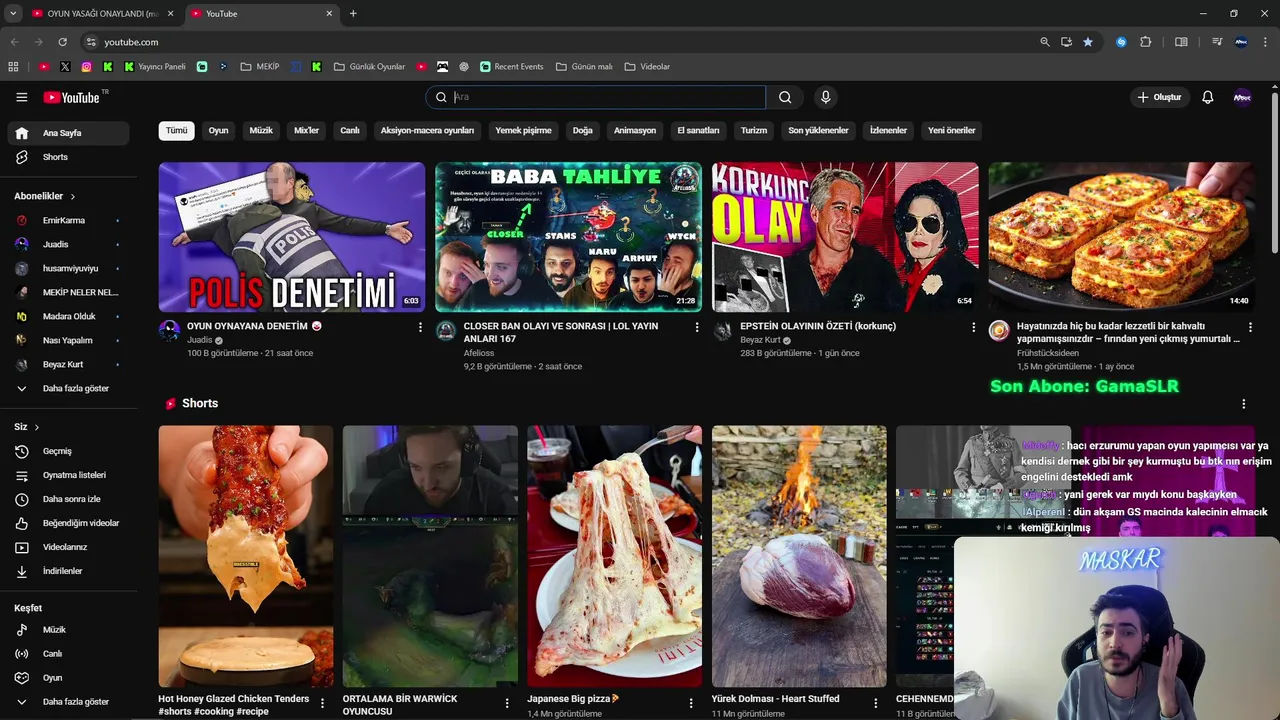Open İndirilenler in sidebar
This screenshot has width=1280, height=720.
(x=68, y=571)
